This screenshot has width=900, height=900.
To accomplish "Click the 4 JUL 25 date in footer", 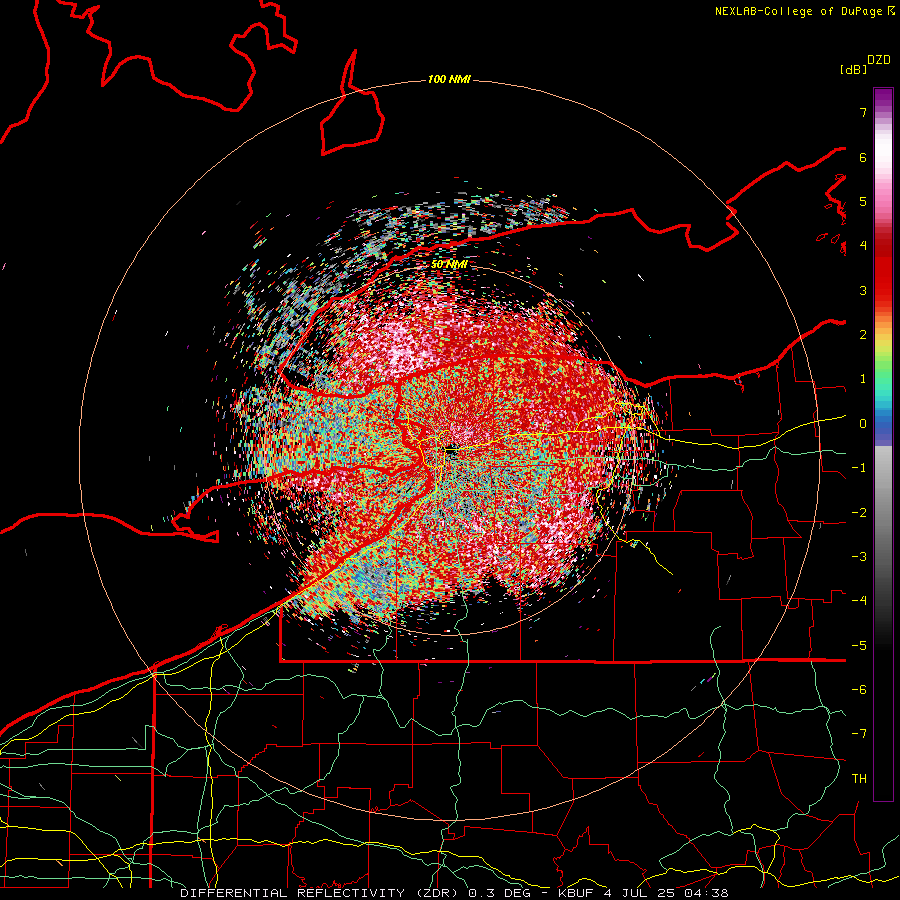I will click(x=642, y=893).
